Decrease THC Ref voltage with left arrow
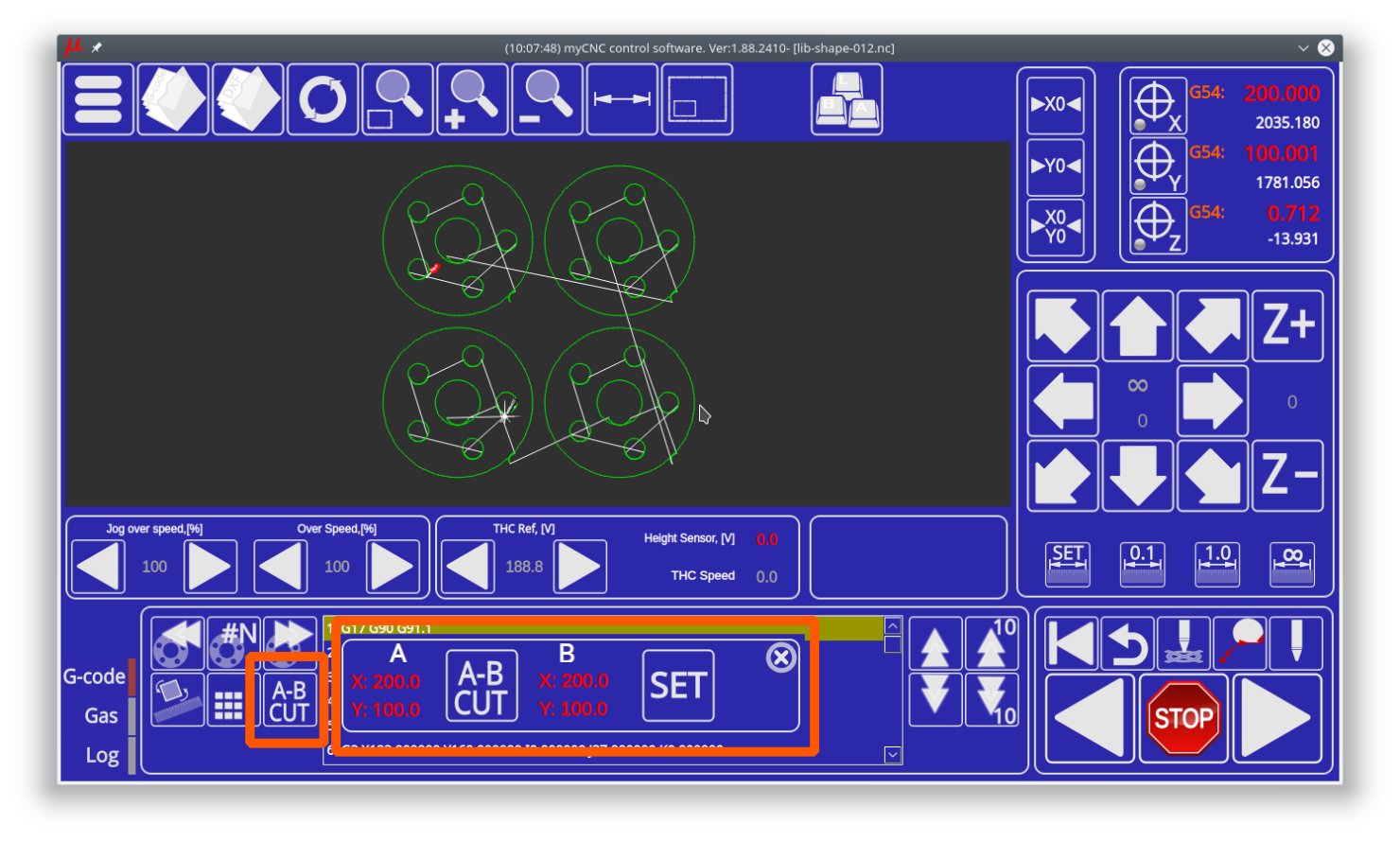The height and width of the screenshot is (842, 1400). 468,567
